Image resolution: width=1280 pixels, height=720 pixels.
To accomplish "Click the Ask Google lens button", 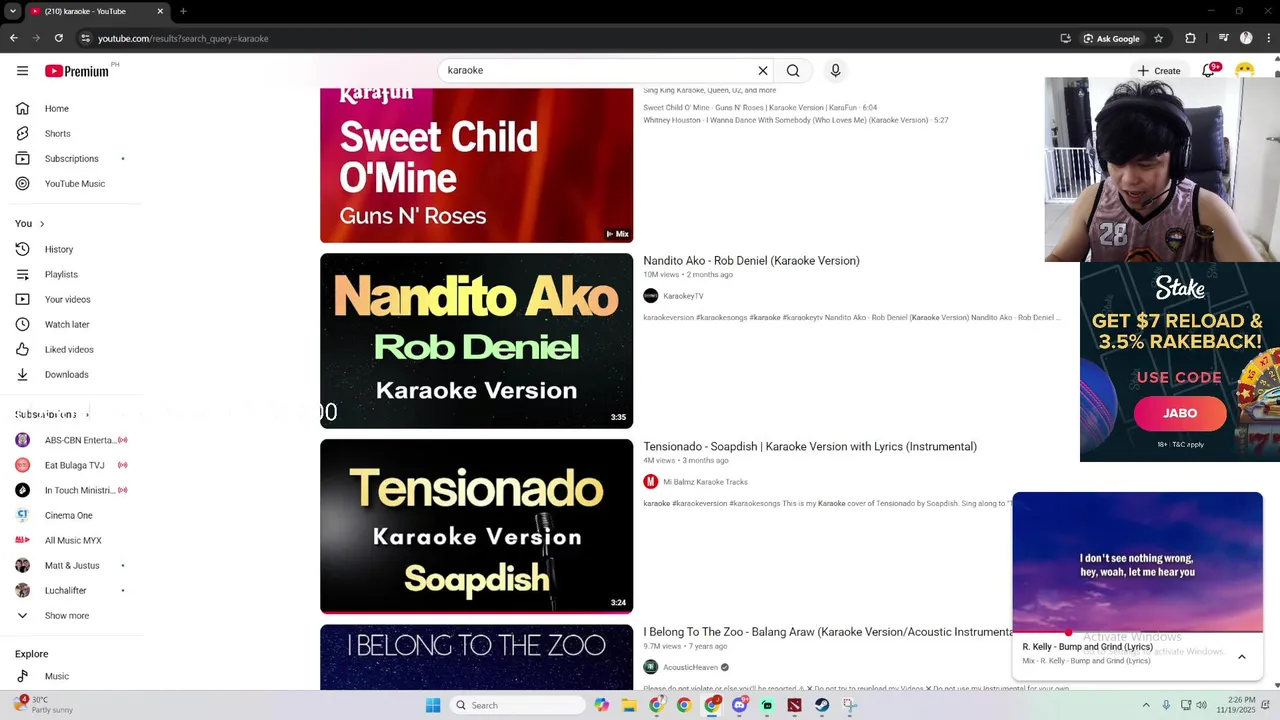I will pos(1112,38).
